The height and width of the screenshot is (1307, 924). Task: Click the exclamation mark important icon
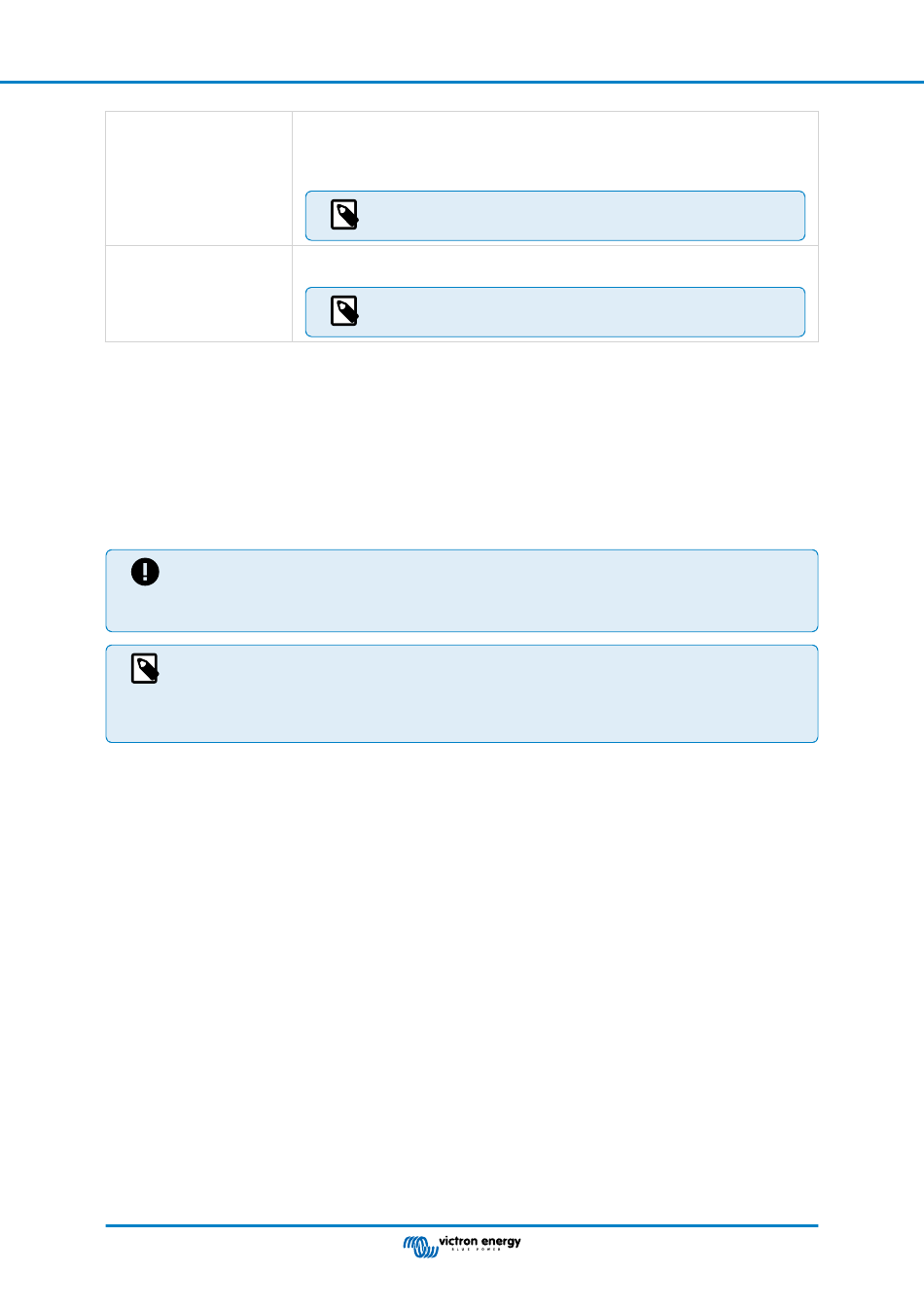pyautogui.click(x=145, y=572)
